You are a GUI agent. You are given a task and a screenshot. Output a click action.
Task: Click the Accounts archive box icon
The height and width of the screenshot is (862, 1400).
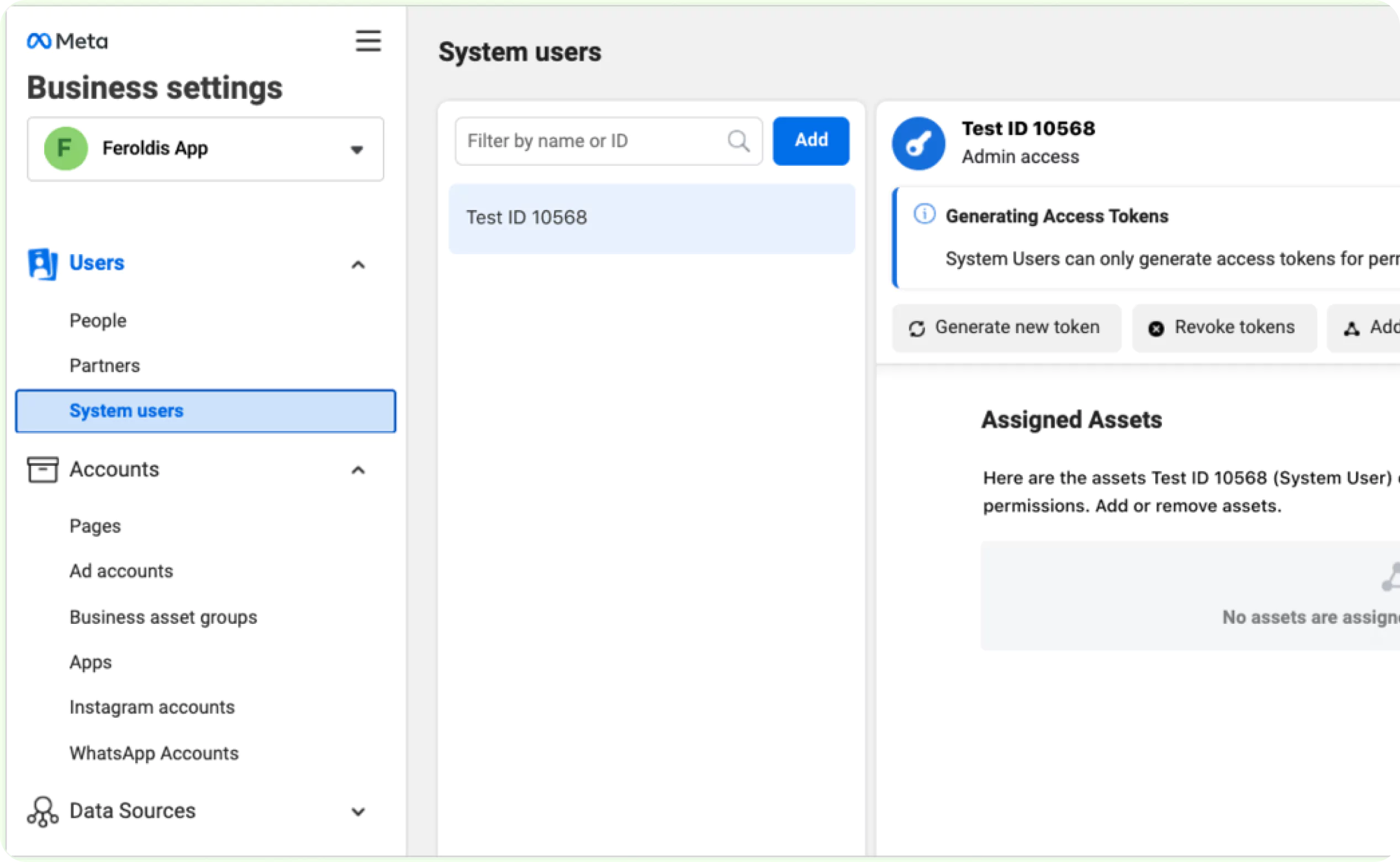43,470
